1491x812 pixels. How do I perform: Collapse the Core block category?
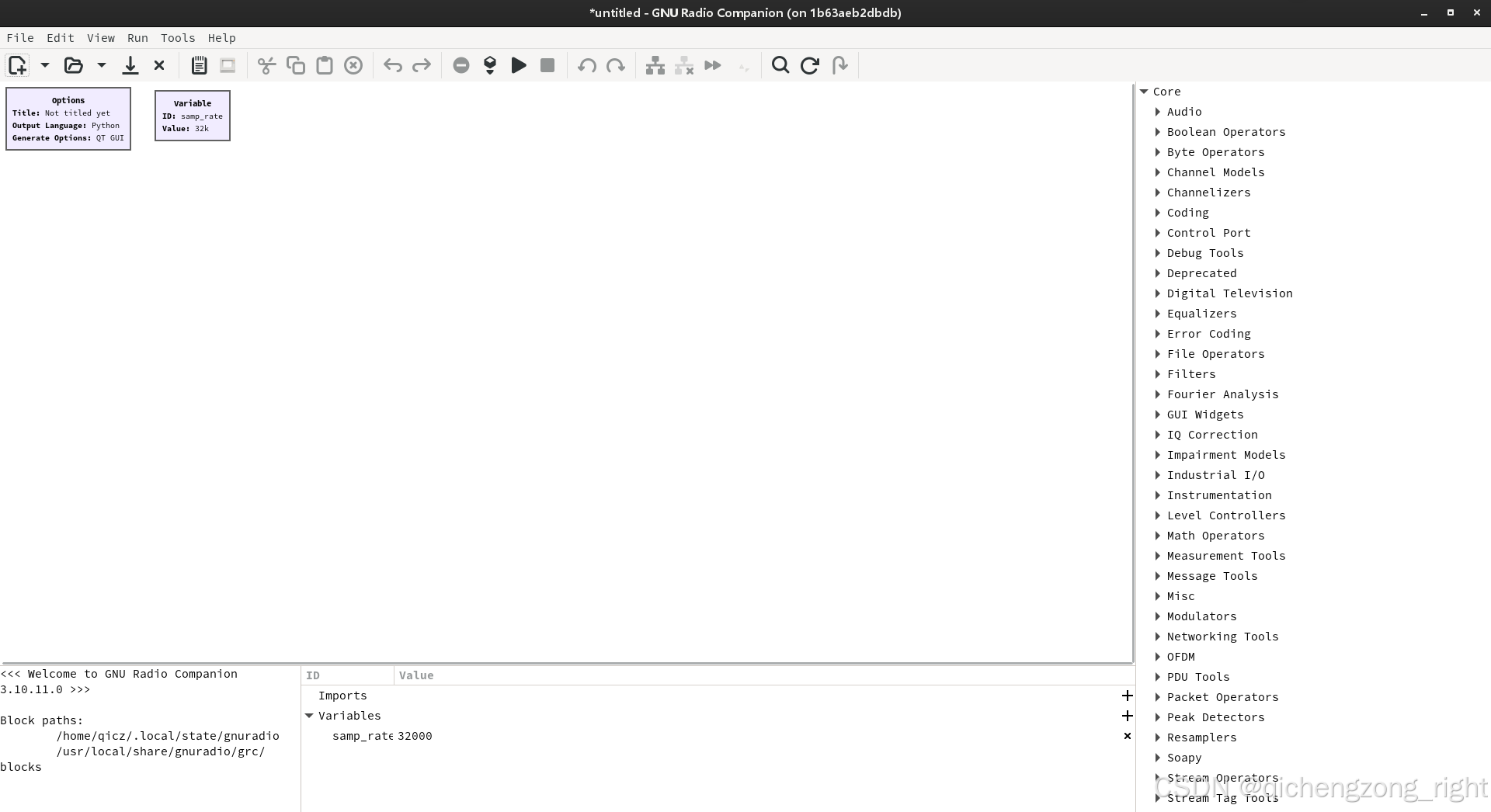pyautogui.click(x=1144, y=92)
